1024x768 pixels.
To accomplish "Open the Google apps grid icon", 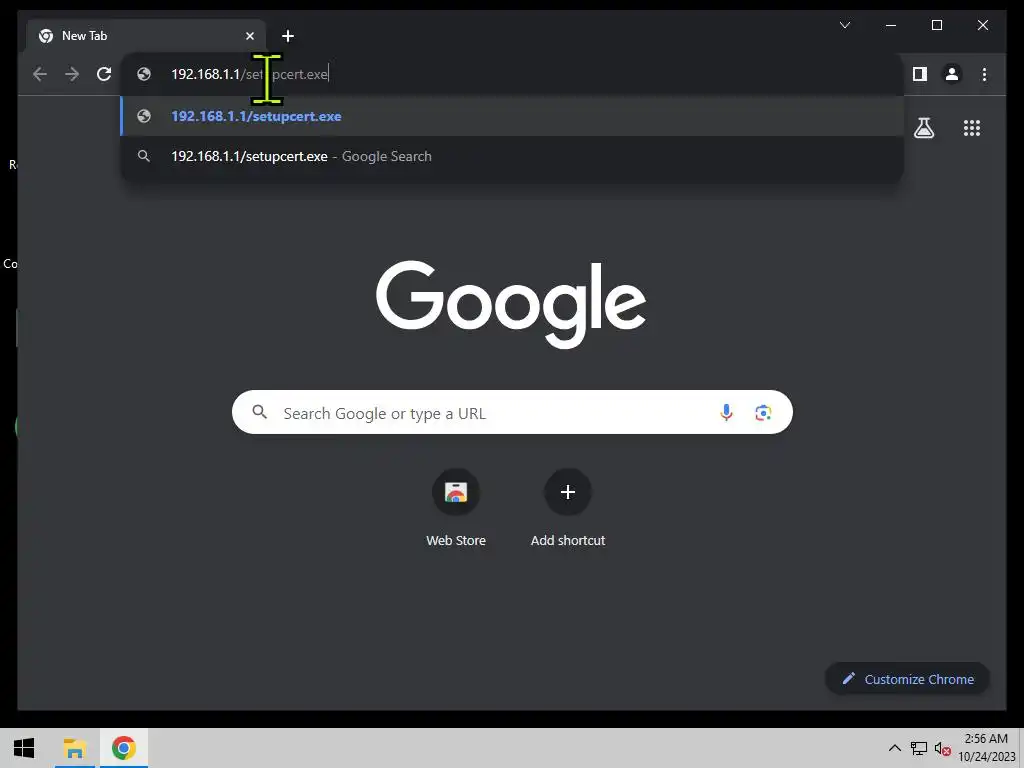I will click(972, 128).
